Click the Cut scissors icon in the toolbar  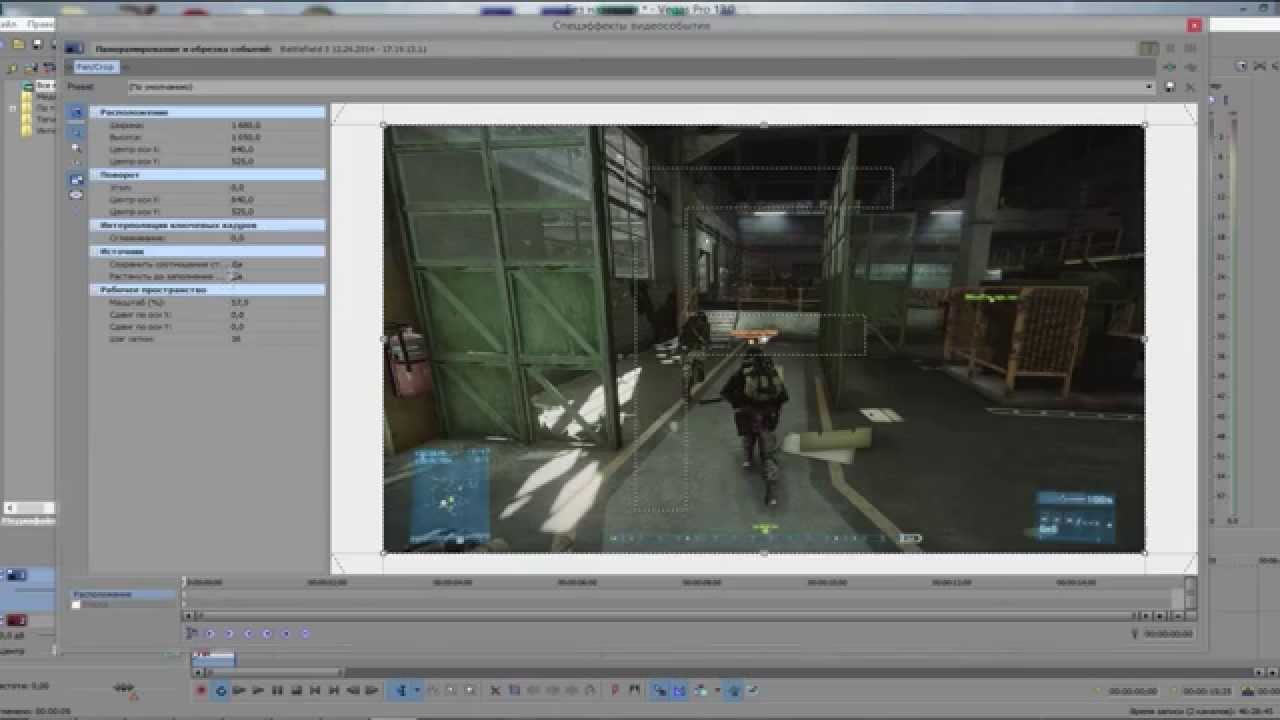496,690
